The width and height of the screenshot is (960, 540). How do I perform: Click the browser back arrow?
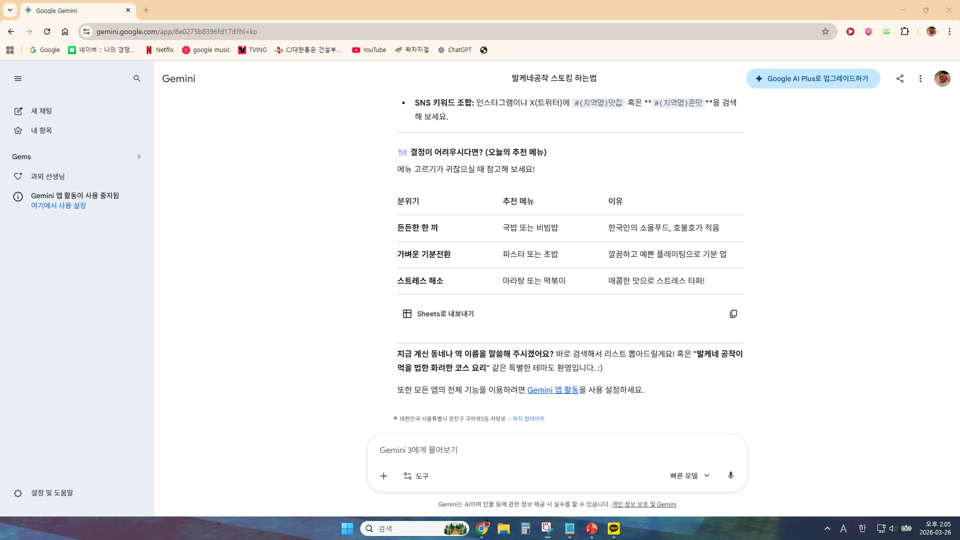11,31
